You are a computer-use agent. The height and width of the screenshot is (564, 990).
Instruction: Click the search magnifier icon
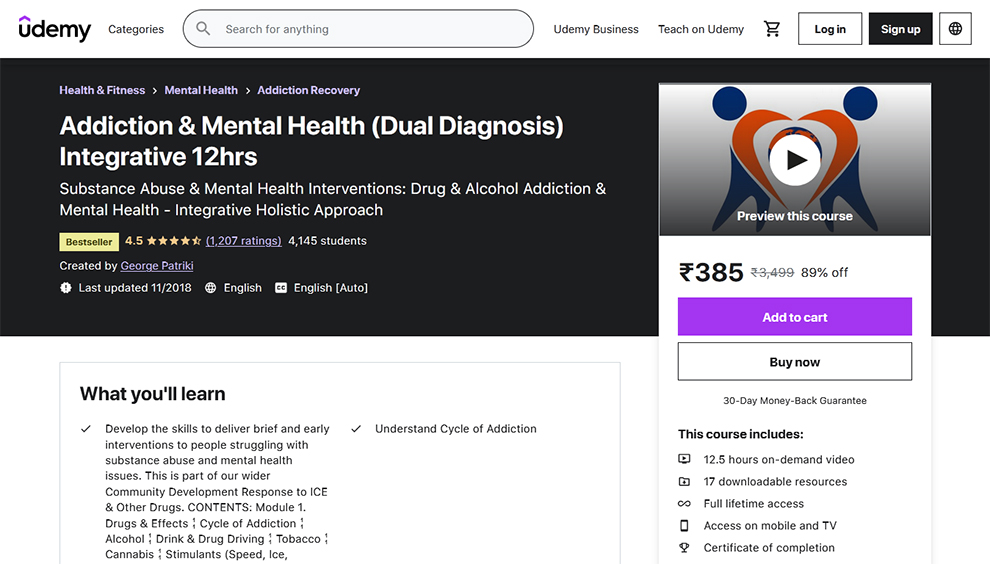pyautogui.click(x=204, y=29)
